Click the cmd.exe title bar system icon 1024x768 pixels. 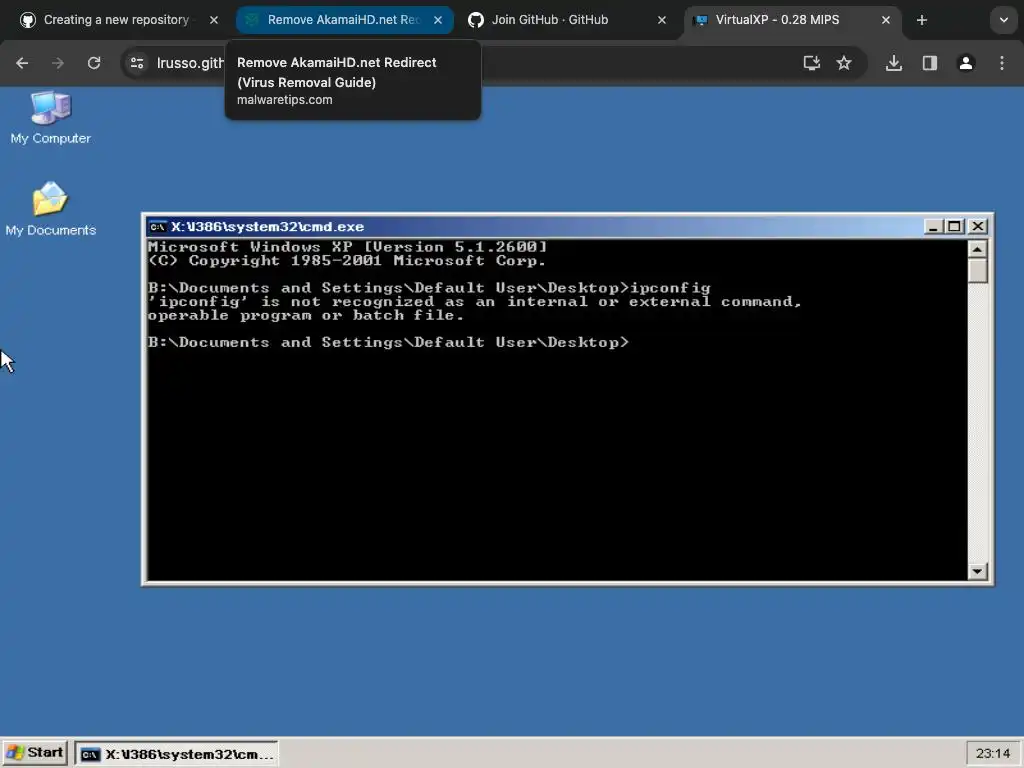point(157,227)
